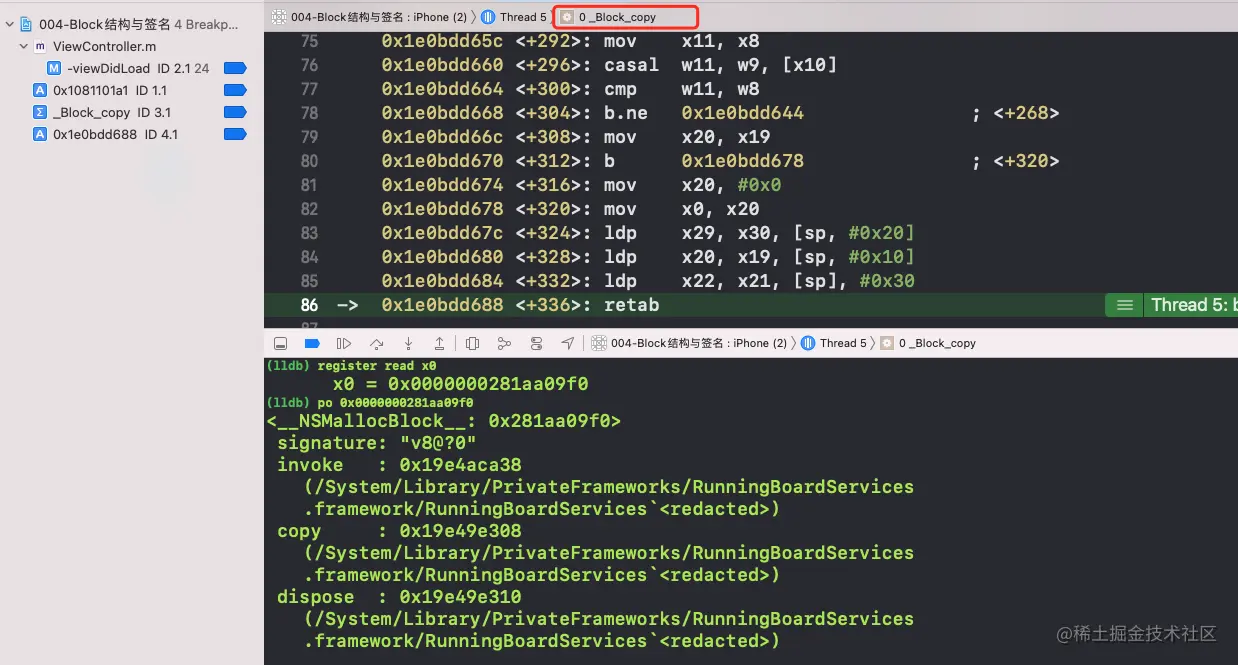Click the __NSMallocBlock__ output line
This screenshot has width=1238, height=665.
[444, 421]
